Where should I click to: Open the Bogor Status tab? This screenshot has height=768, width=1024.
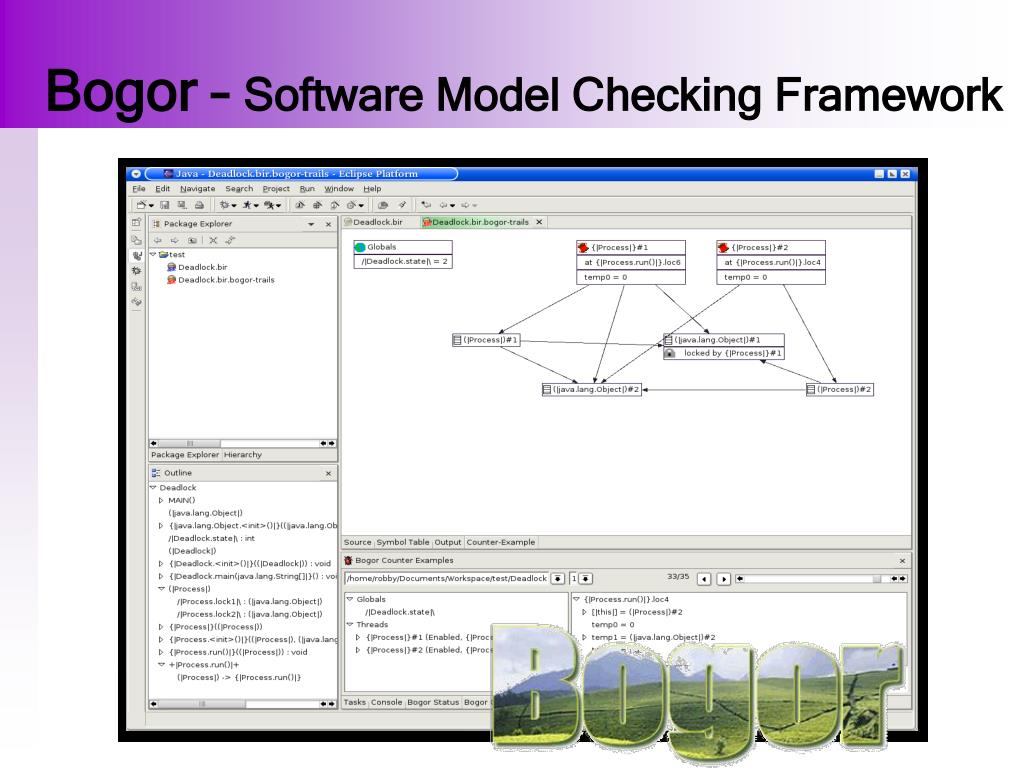coord(432,702)
